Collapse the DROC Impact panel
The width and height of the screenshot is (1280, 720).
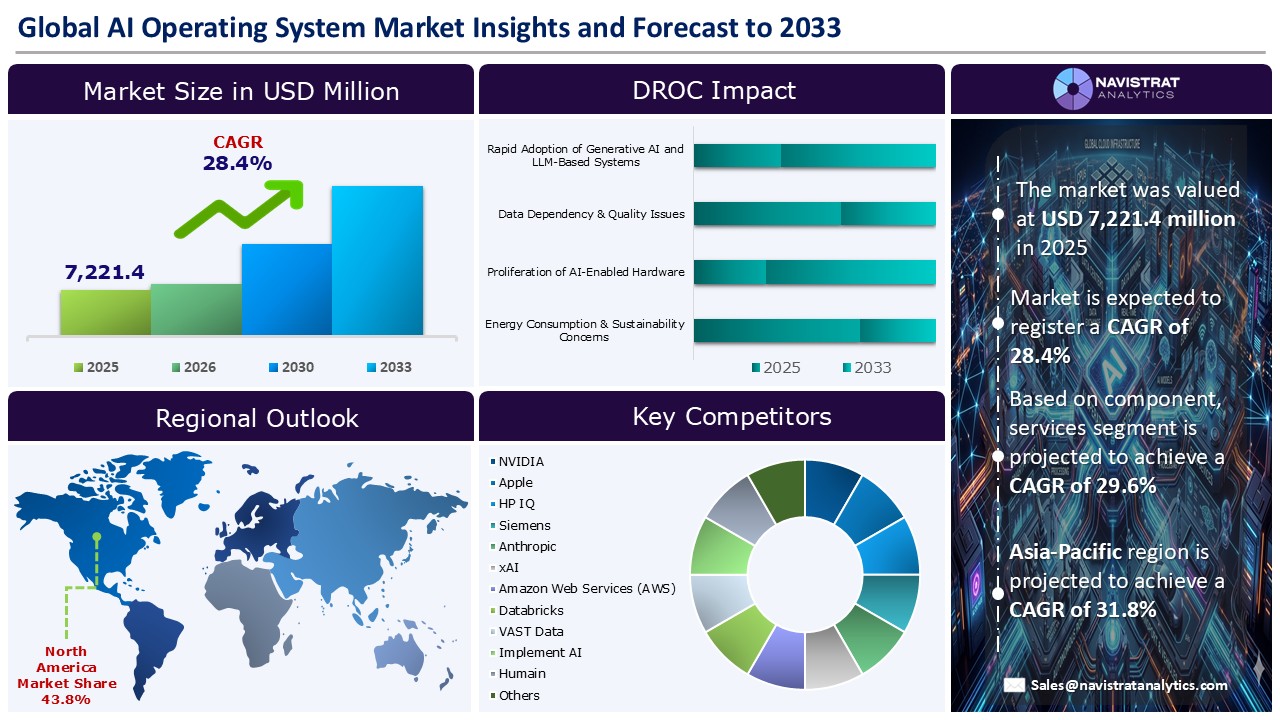[712, 89]
